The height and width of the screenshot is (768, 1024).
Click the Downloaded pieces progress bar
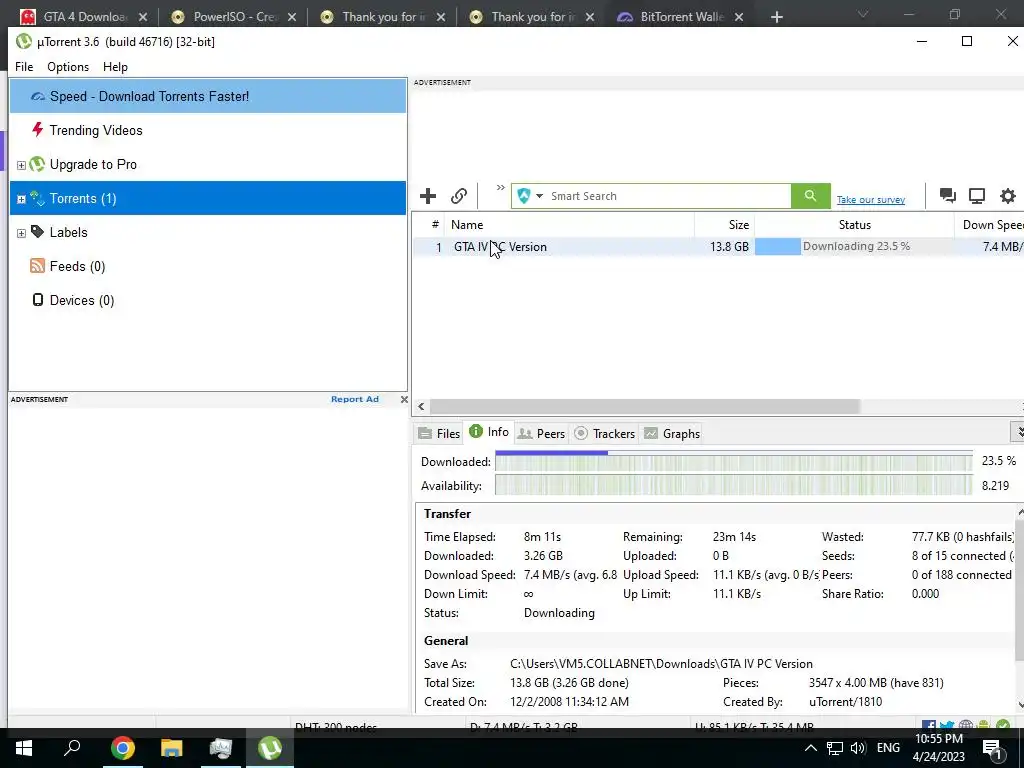[733, 461]
